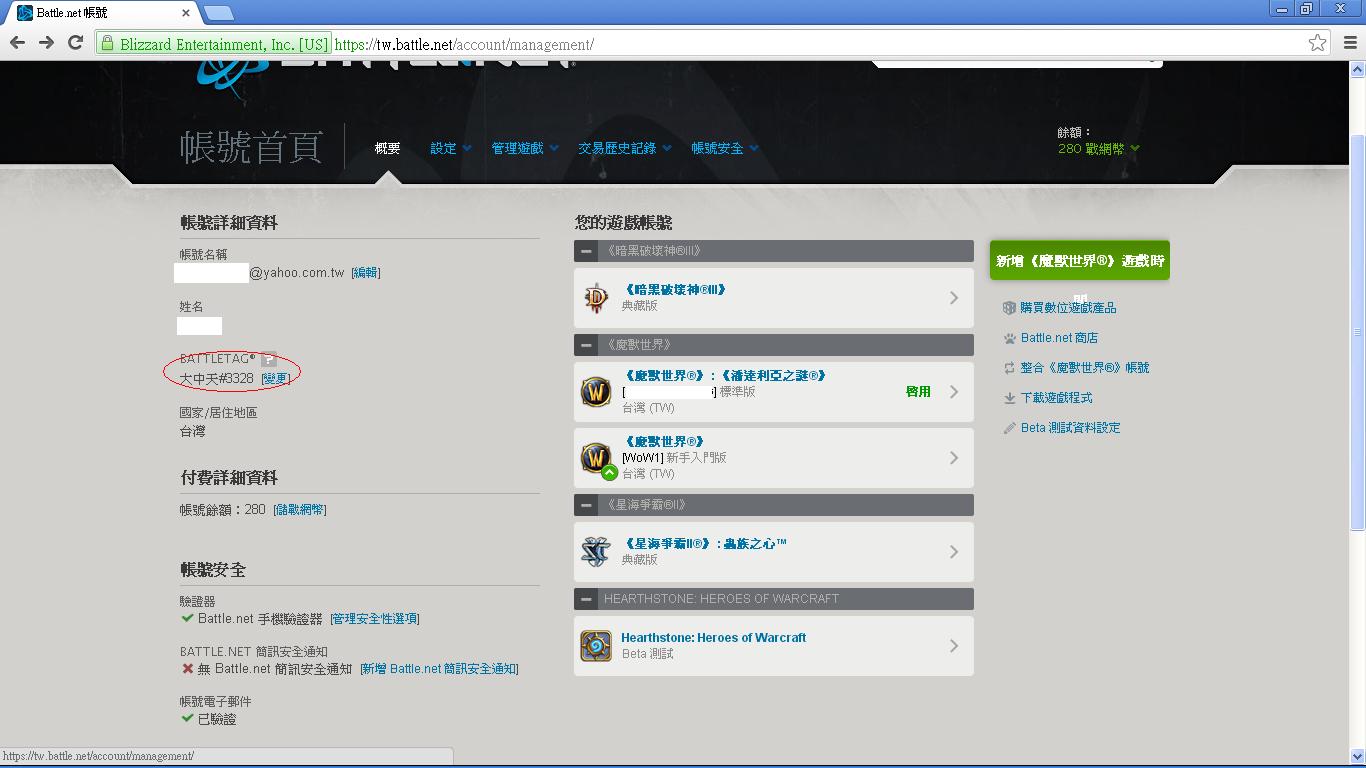Collapse the HEARTHSTONE: HEROES OF WARCRAFT section
The height and width of the screenshot is (768, 1366).
[585, 599]
